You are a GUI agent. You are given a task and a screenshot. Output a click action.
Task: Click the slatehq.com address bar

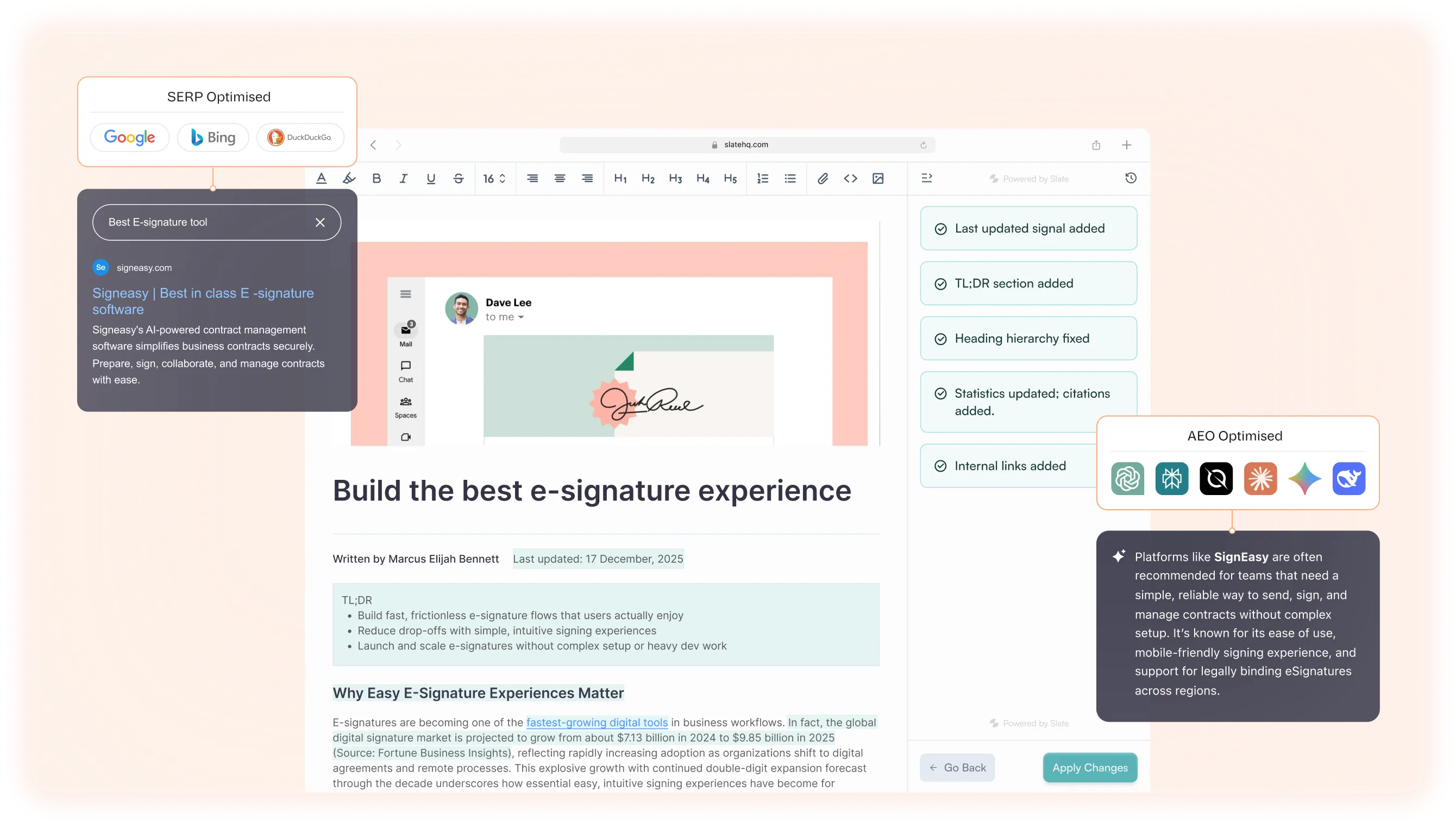click(745, 144)
